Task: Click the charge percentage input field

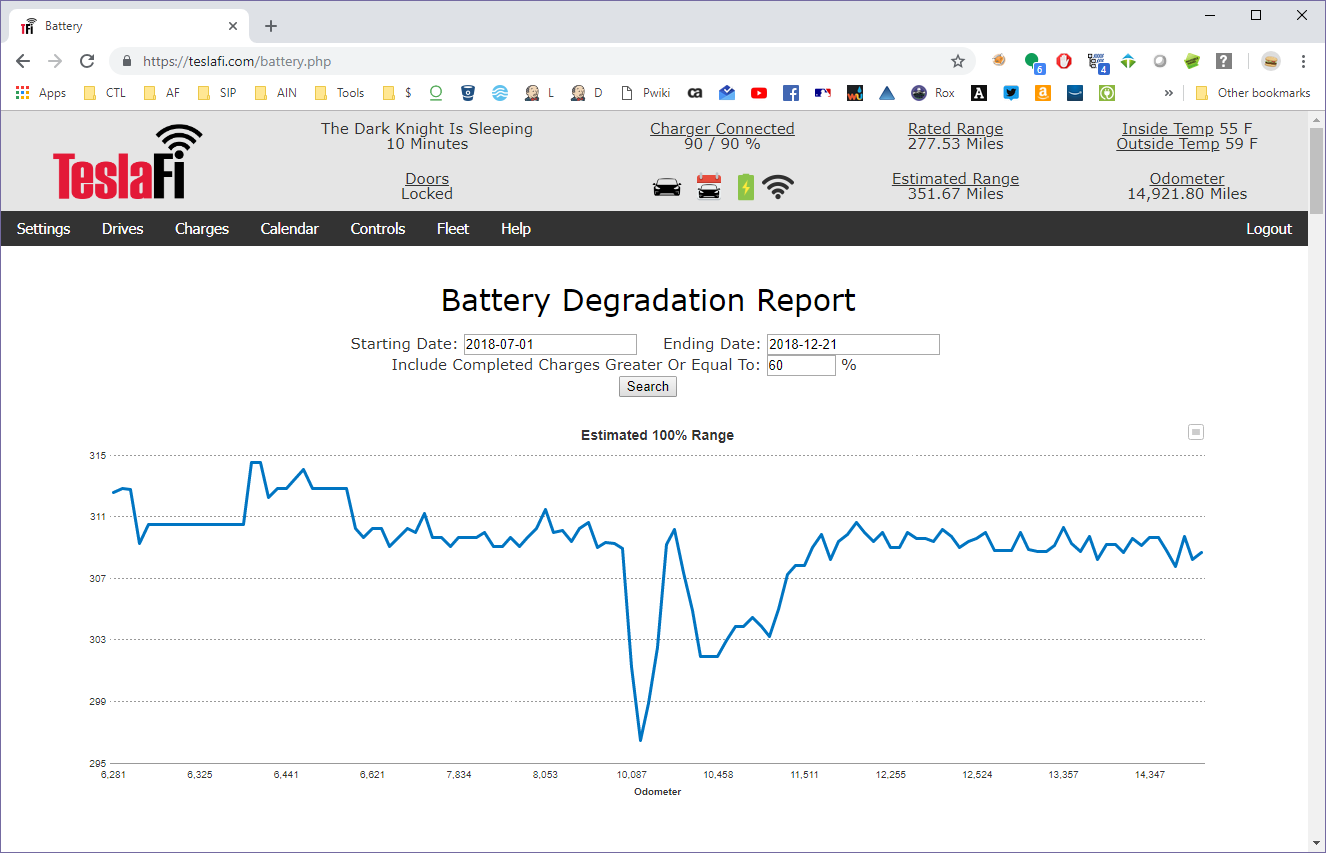Action: [801, 365]
